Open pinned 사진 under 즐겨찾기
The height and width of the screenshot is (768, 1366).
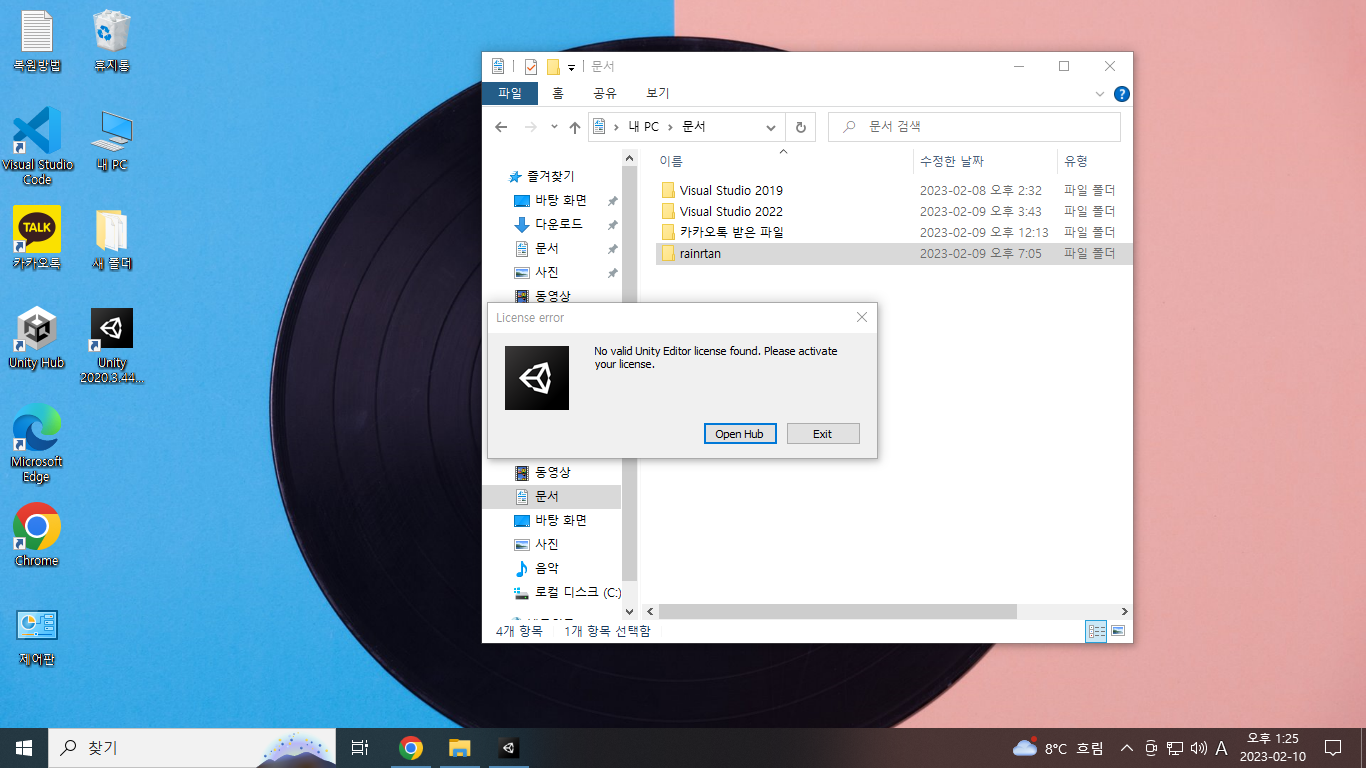(x=547, y=272)
